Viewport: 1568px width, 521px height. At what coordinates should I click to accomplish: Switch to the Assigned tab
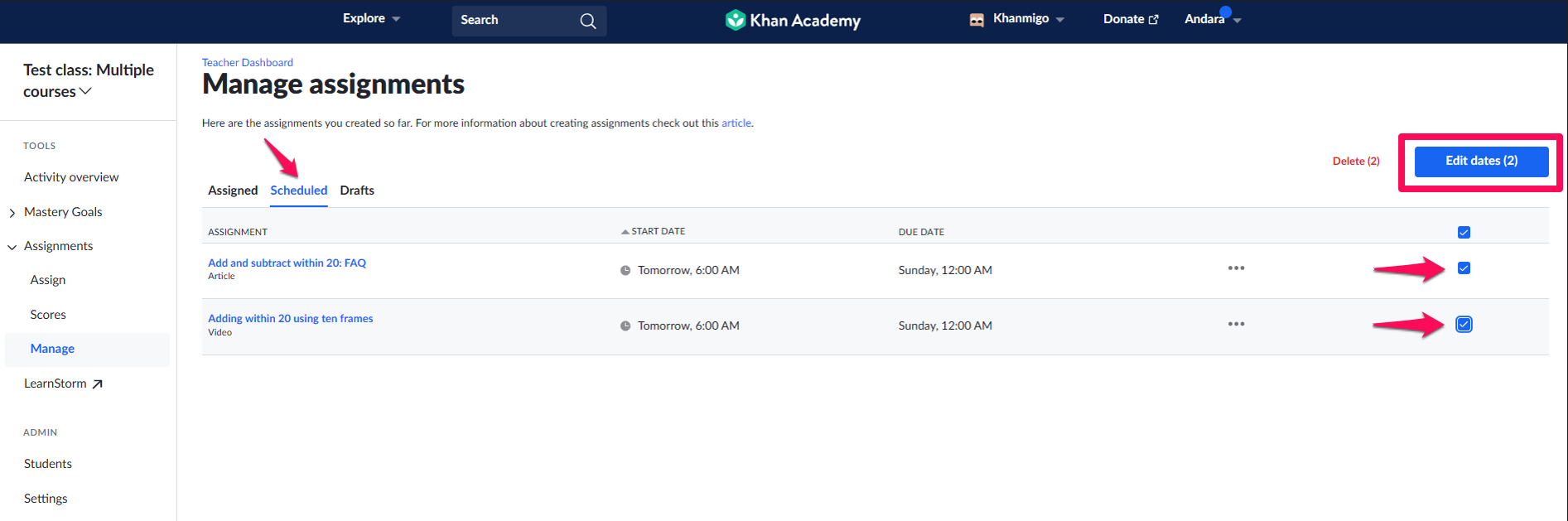coord(233,191)
